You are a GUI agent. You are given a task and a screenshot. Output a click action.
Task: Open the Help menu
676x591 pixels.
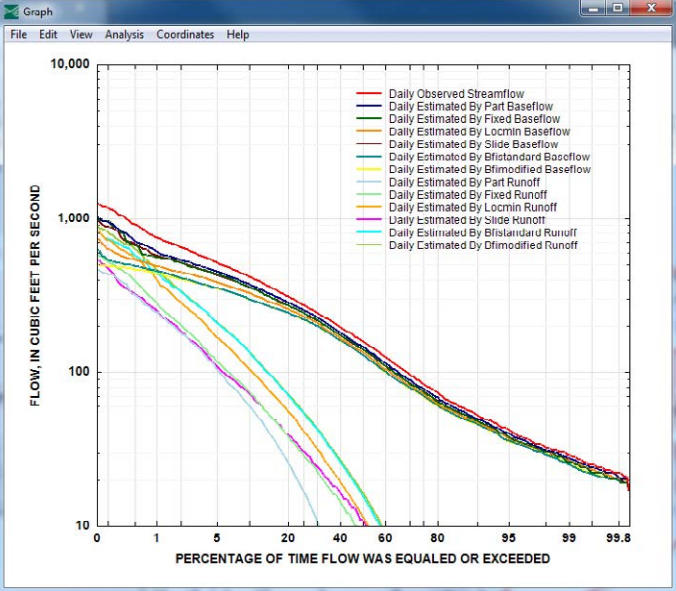point(238,34)
